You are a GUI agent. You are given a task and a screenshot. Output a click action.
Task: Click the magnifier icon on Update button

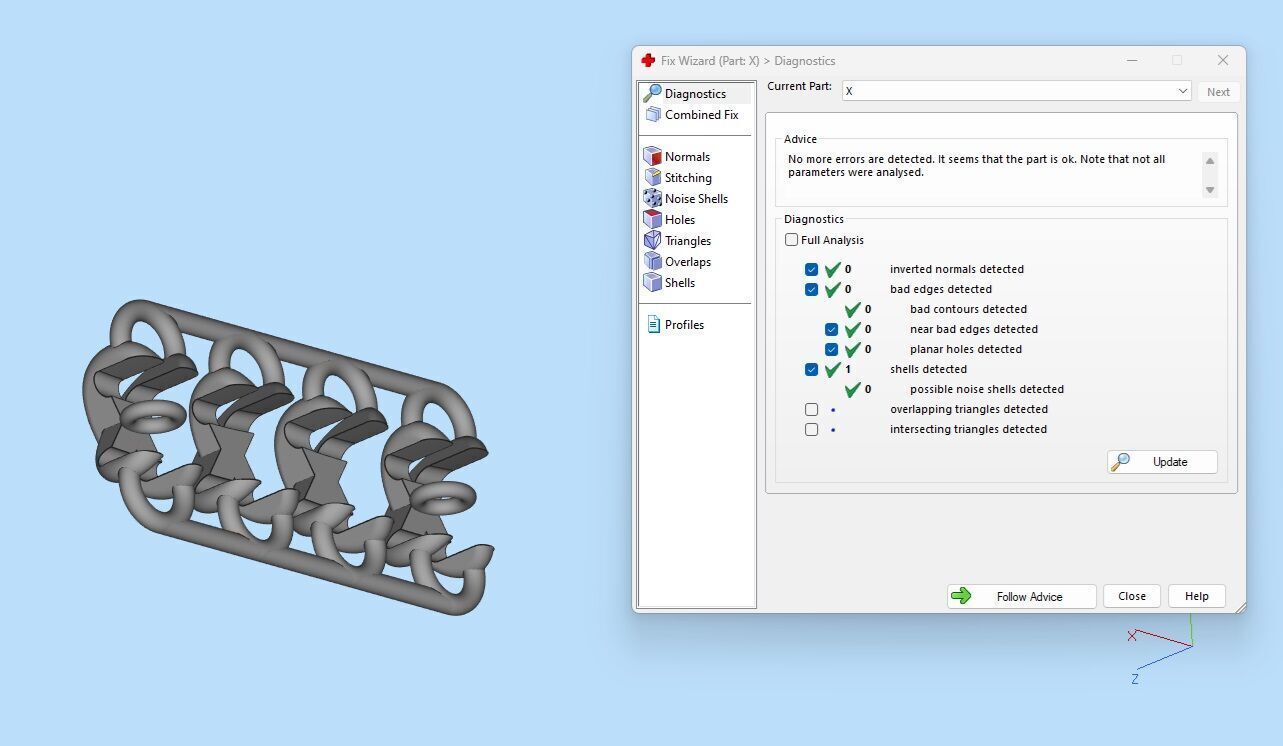click(x=1121, y=461)
